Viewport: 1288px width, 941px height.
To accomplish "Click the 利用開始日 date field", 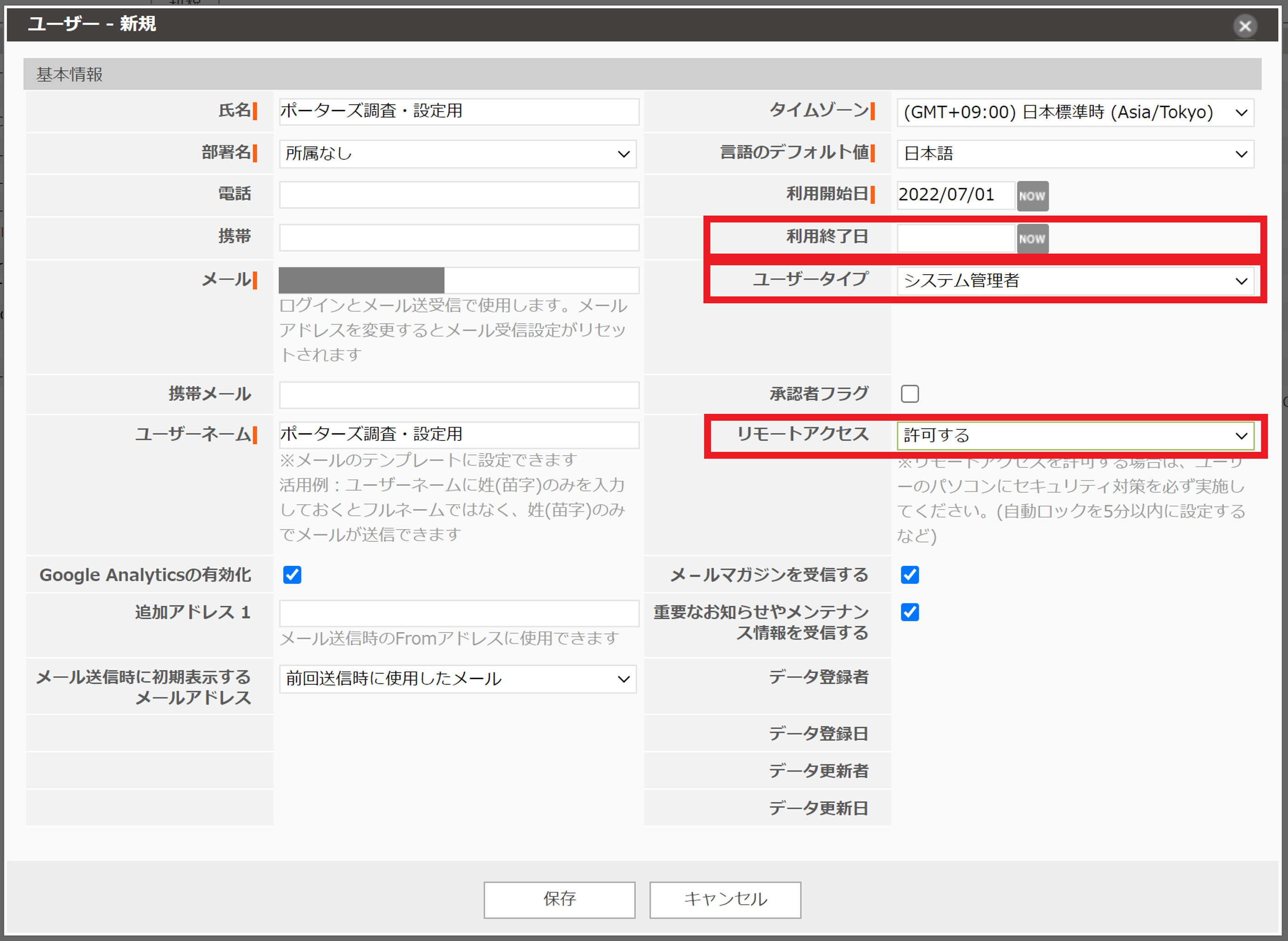I will [x=956, y=195].
